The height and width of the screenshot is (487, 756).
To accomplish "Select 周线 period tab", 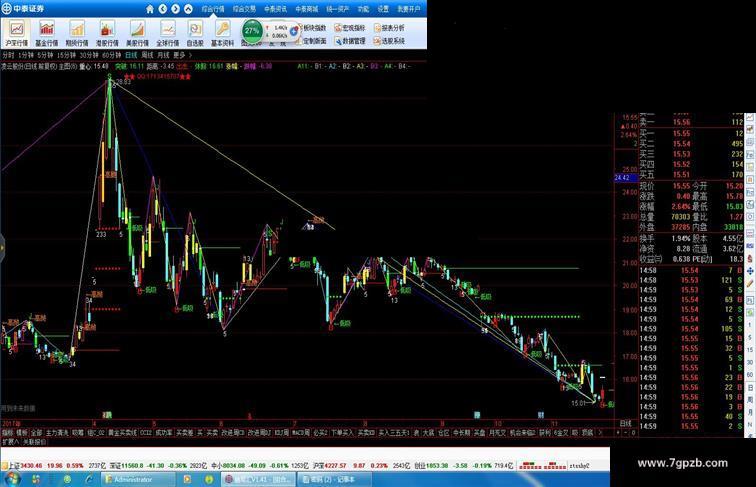I will 148,55.
